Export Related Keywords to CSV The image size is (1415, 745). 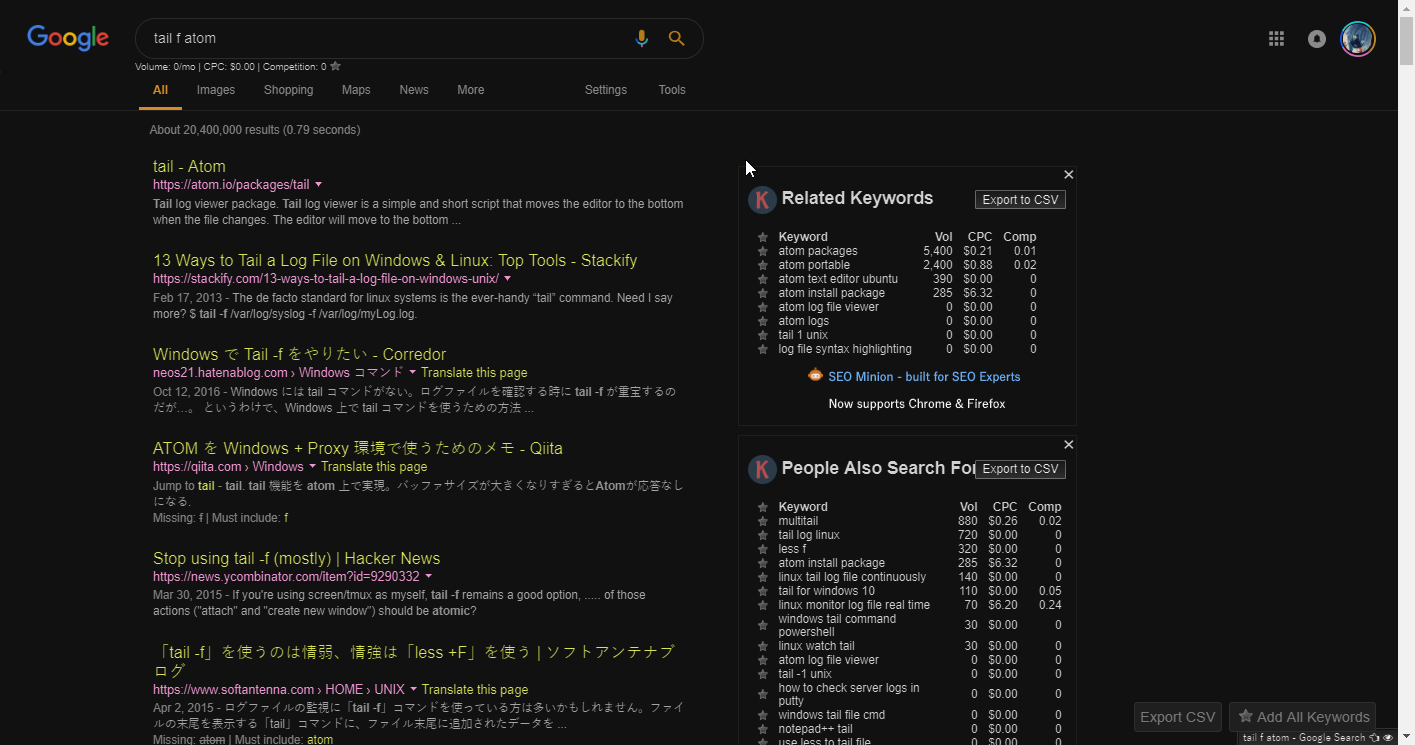coord(1020,200)
